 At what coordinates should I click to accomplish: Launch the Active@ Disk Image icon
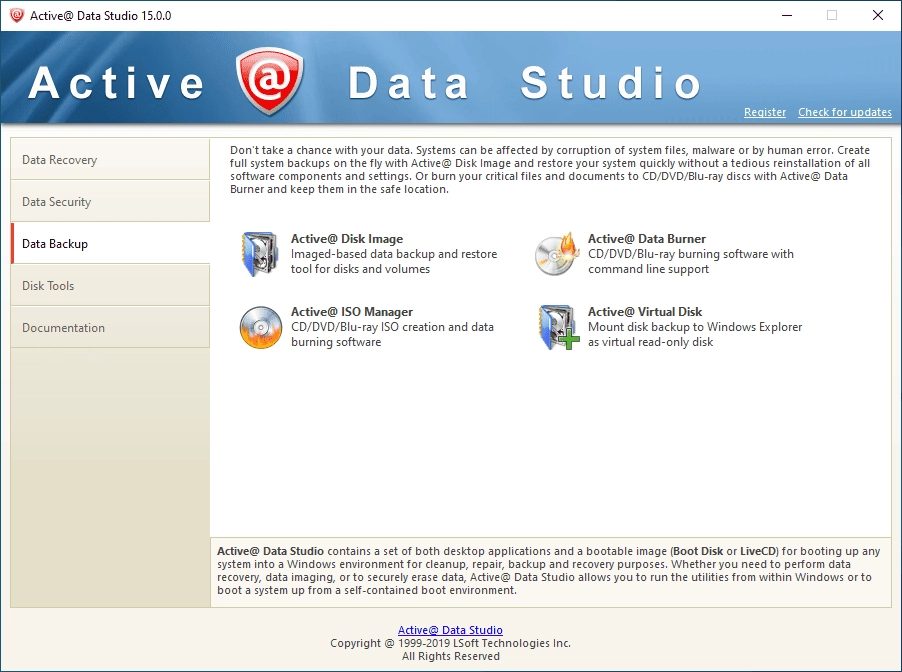click(260, 254)
